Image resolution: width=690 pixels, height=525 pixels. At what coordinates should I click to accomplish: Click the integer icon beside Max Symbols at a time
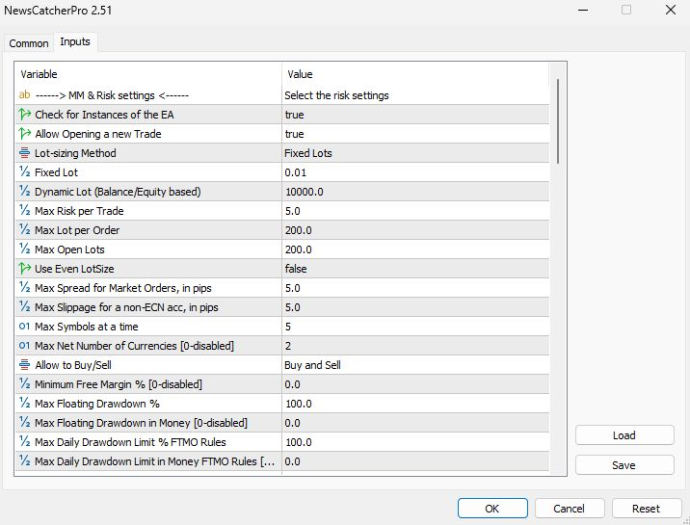pyautogui.click(x=25, y=326)
